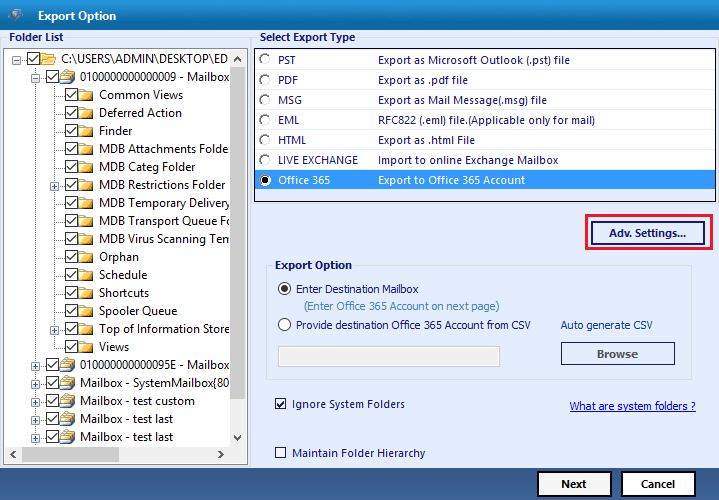This screenshot has height=500, width=719.
Task: Pick the HTML export radio button
Action: point(265,140)
